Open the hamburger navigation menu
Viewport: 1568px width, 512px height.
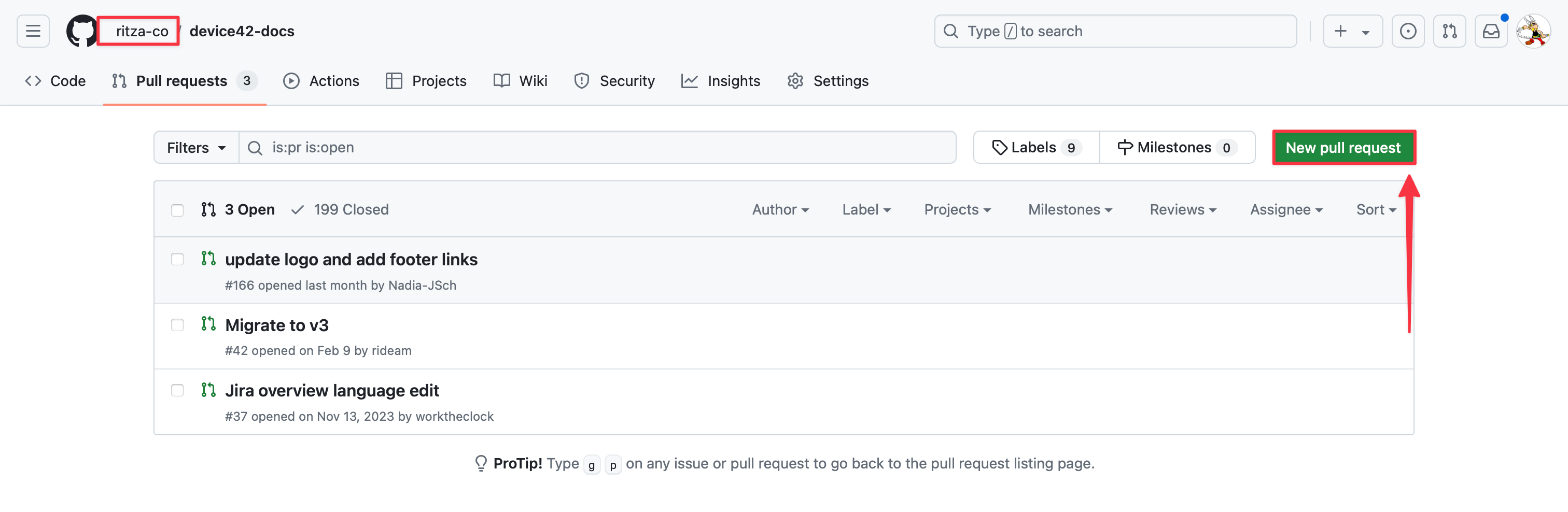click(x=33, y=31)
